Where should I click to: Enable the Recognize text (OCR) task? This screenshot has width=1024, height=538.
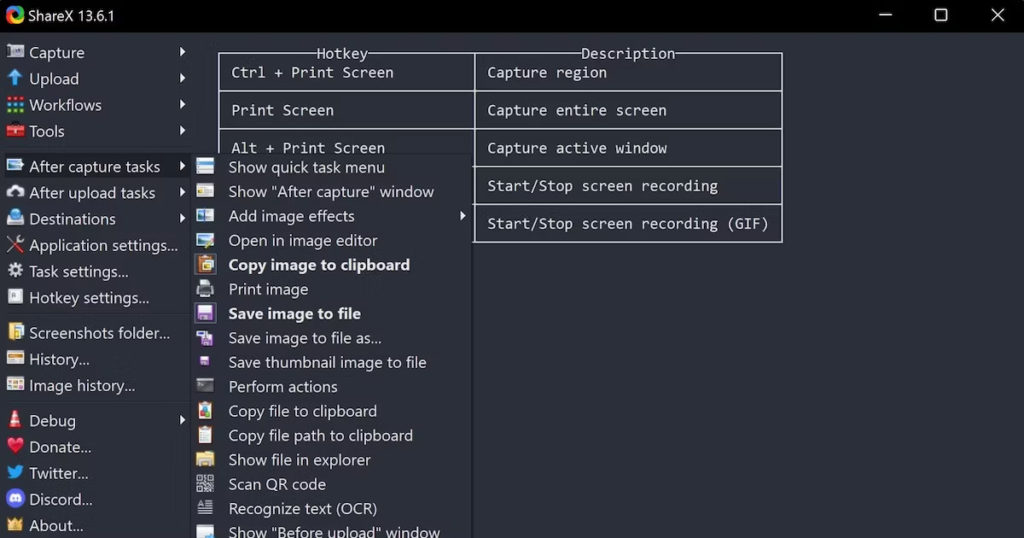click(x=302, y=509)
